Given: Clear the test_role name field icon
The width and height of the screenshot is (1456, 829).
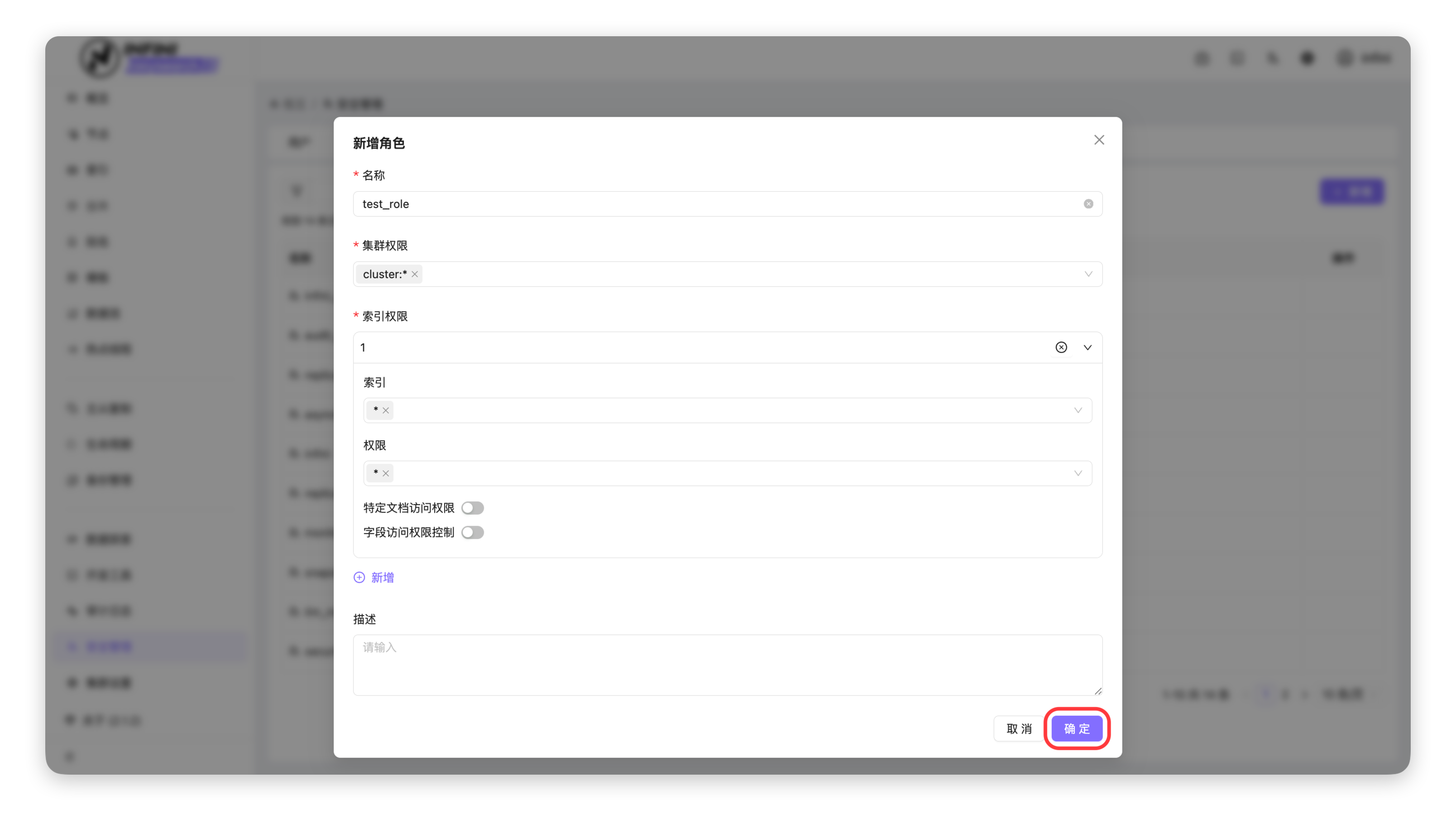Looking at the screenshot, I should [1088, 204].
